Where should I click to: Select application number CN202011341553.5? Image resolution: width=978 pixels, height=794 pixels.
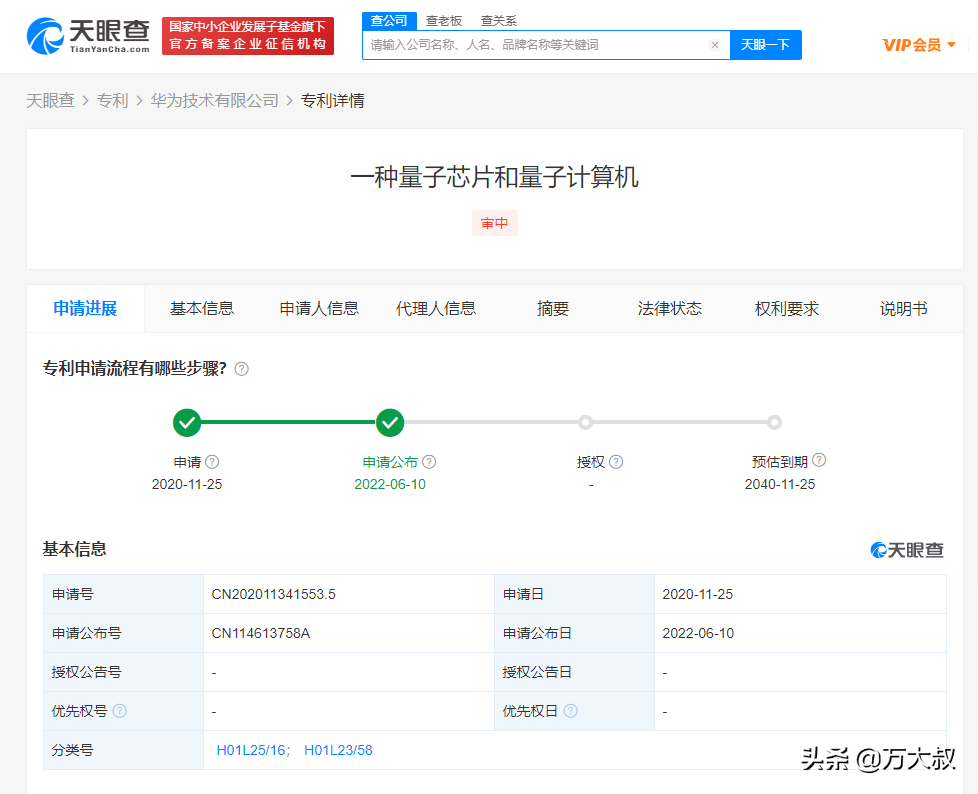[273, 594]
